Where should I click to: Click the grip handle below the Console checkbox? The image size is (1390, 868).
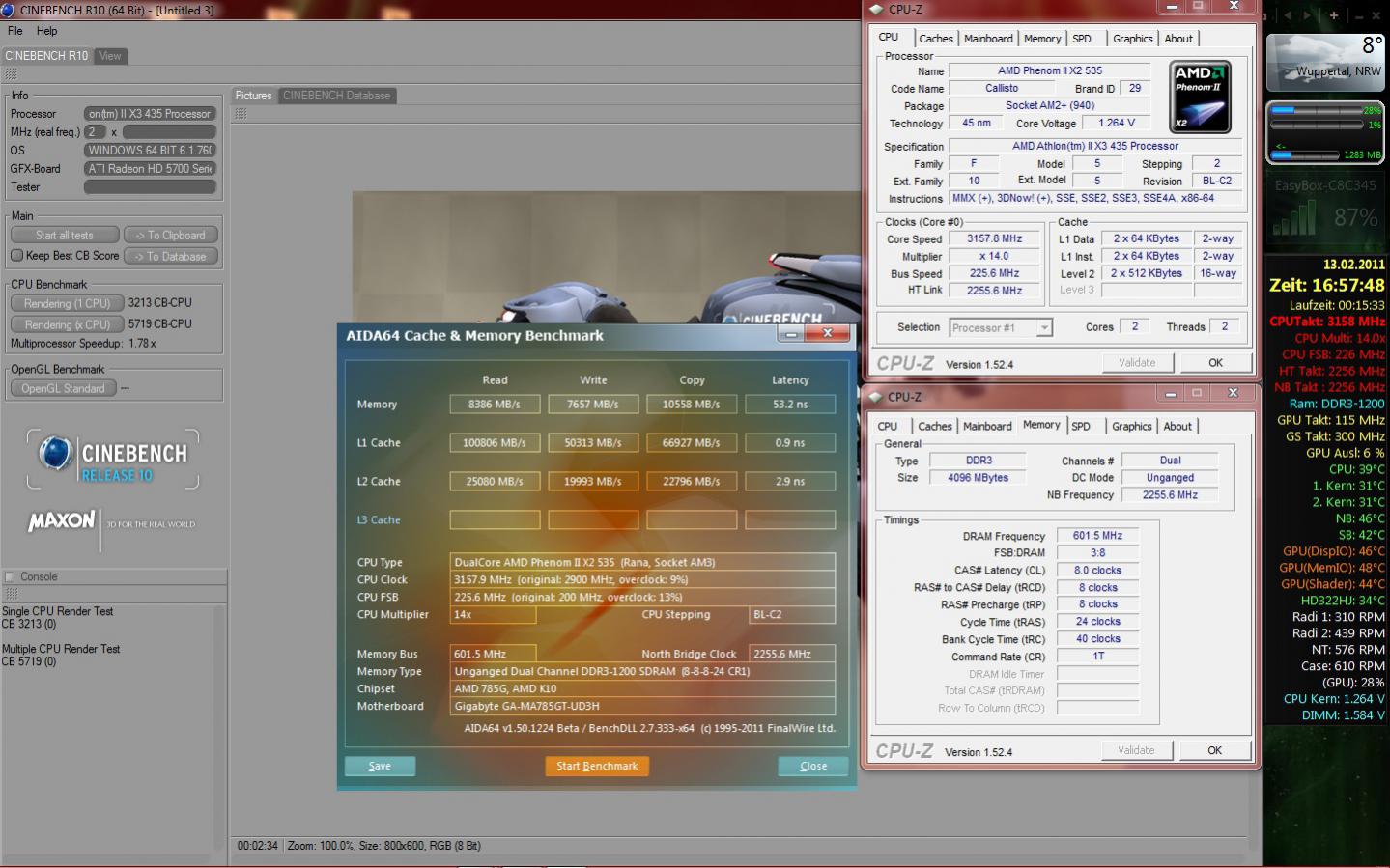coord(12,593)
